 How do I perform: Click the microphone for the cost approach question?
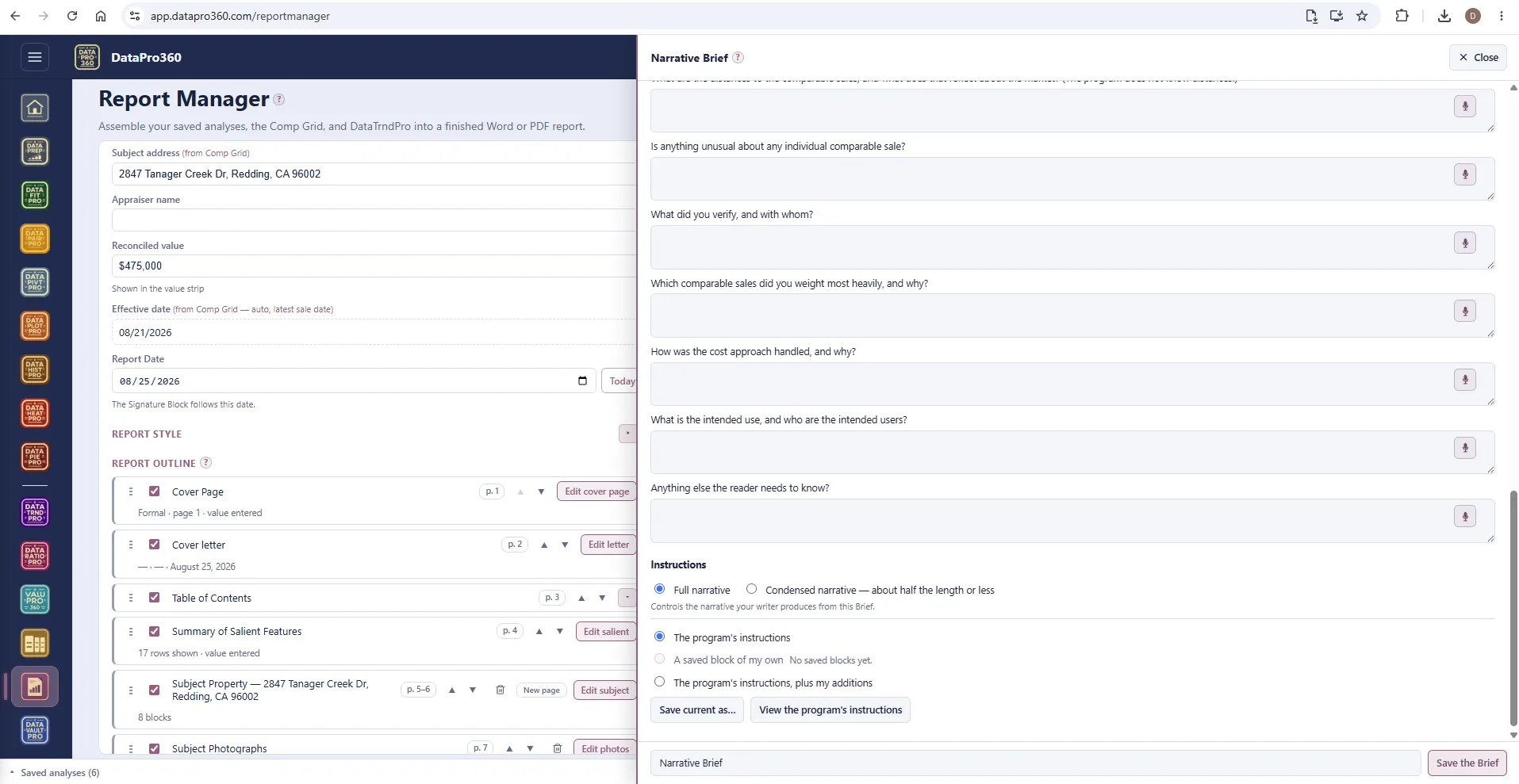click(1465, 380)
